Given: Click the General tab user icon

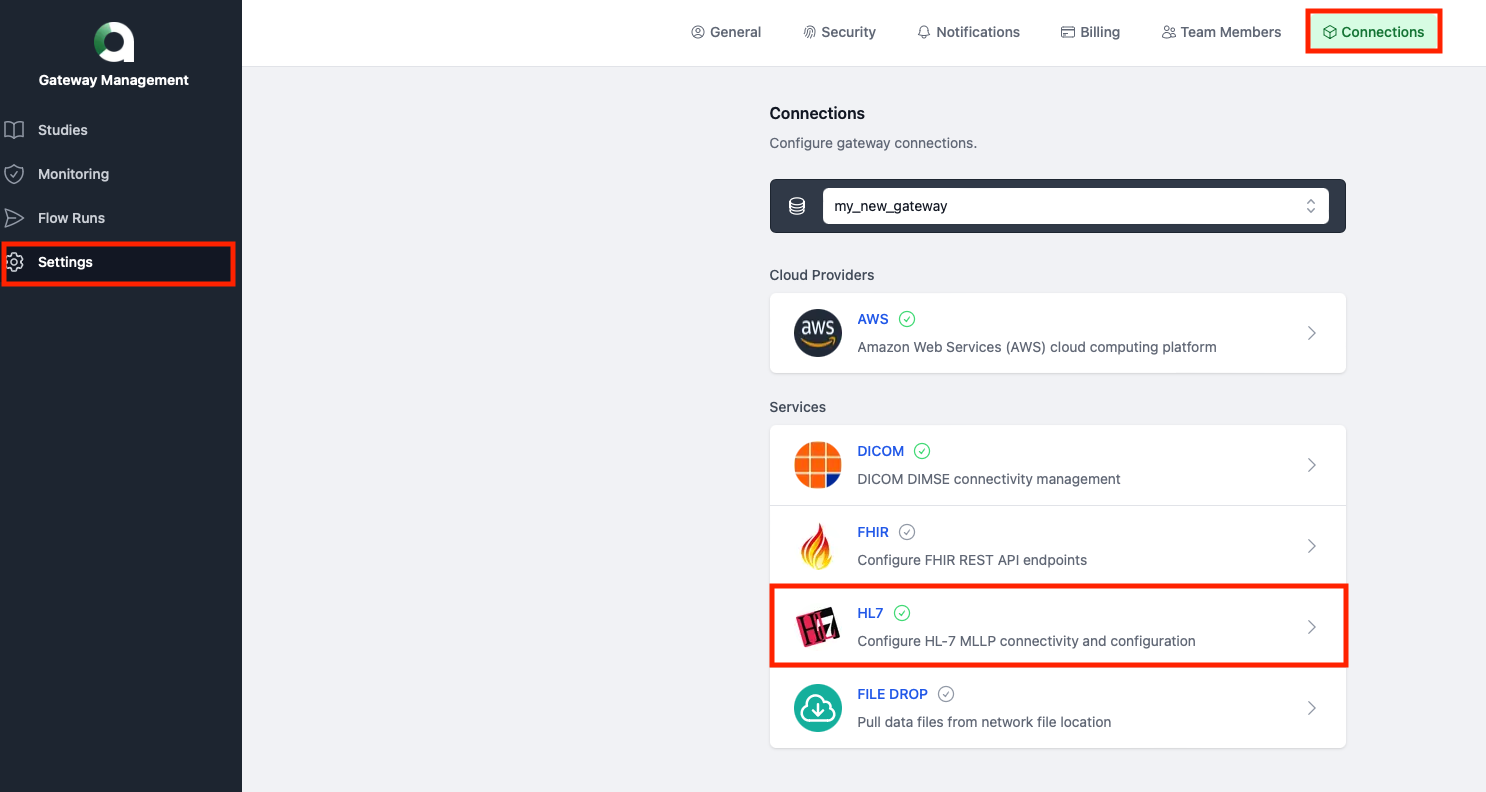Looking at the screenshot, I should point(698,32).
